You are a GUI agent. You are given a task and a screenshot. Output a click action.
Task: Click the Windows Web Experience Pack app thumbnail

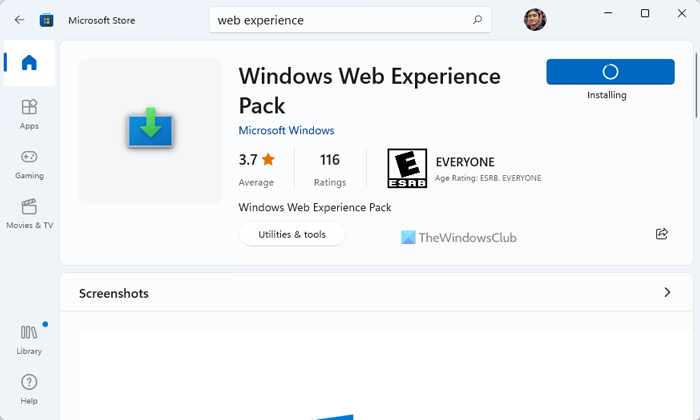tap(150, 130)
